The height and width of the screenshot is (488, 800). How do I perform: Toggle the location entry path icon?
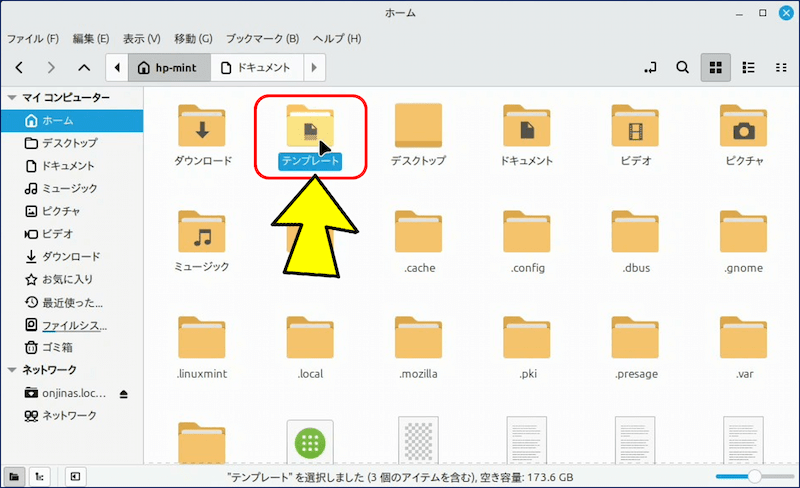point(651,68)
